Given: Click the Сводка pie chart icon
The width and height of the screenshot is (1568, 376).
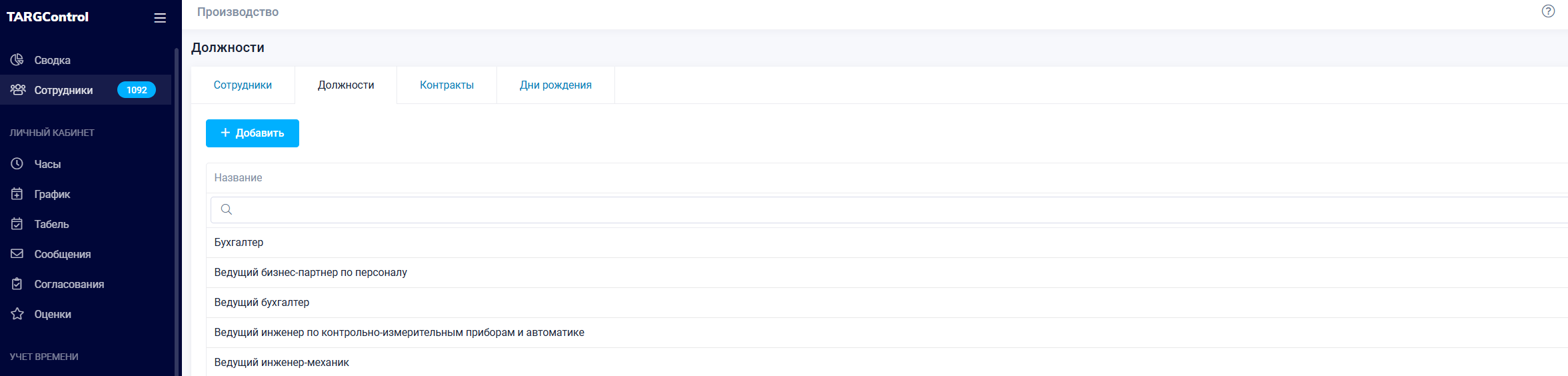Looking at the screenshot, I should click(17, 60).
